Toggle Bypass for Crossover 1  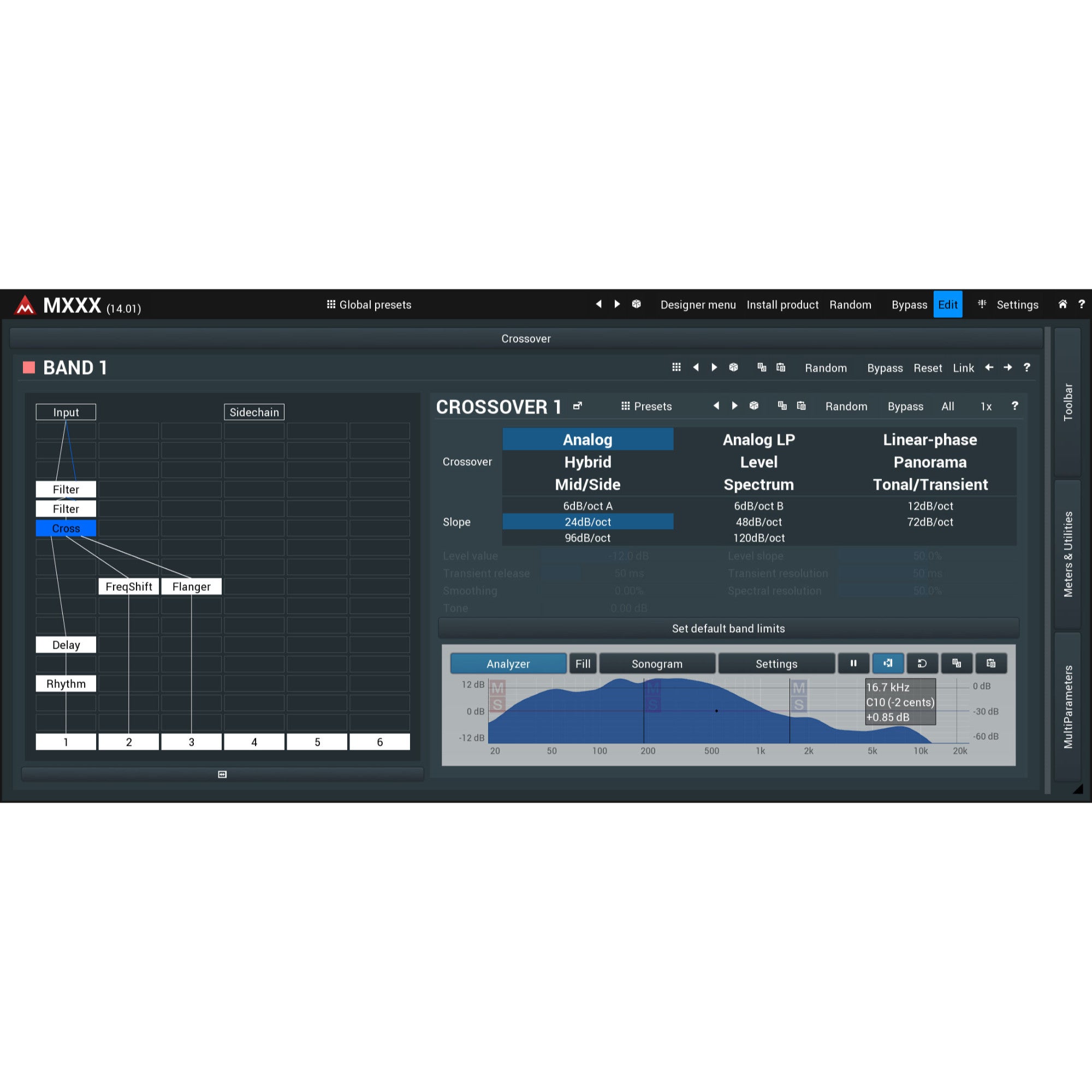905,406
